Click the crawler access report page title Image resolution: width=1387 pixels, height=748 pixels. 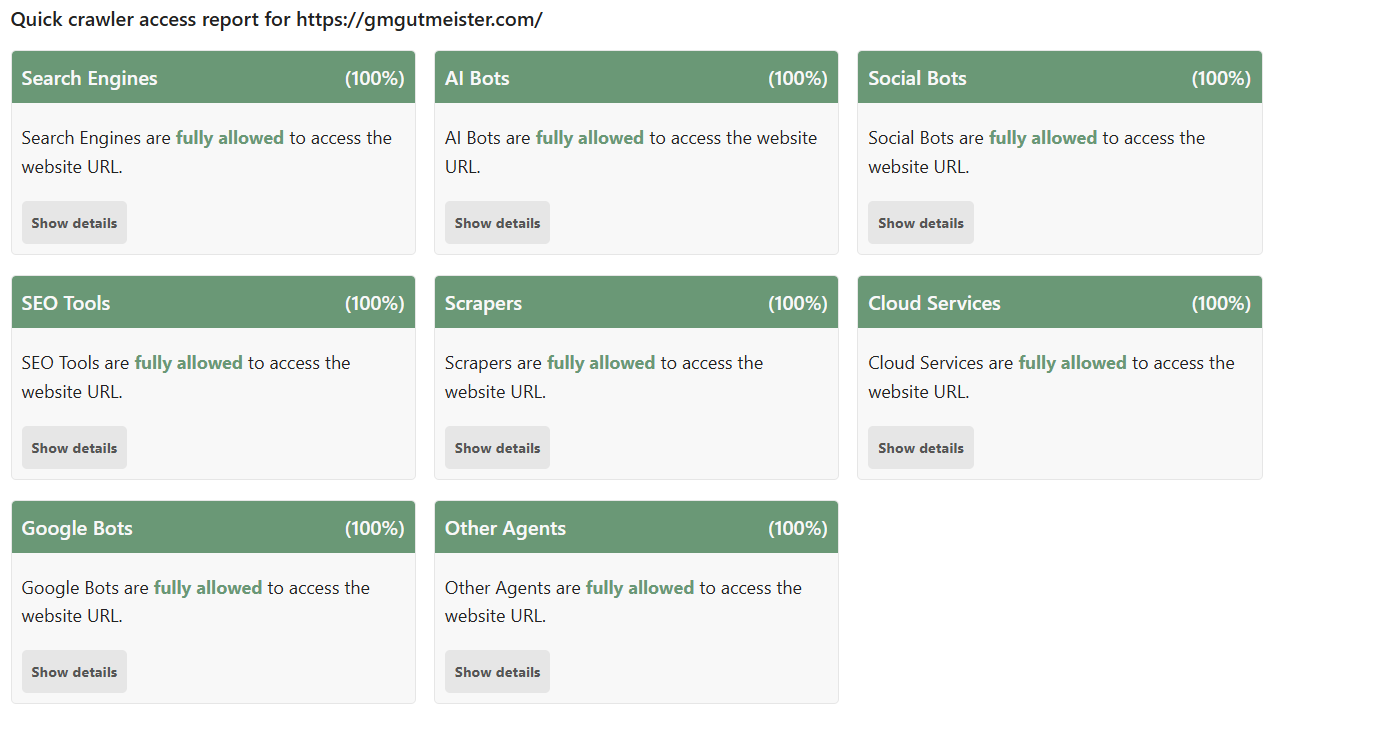pyautogui.click(x=276, y=20)
